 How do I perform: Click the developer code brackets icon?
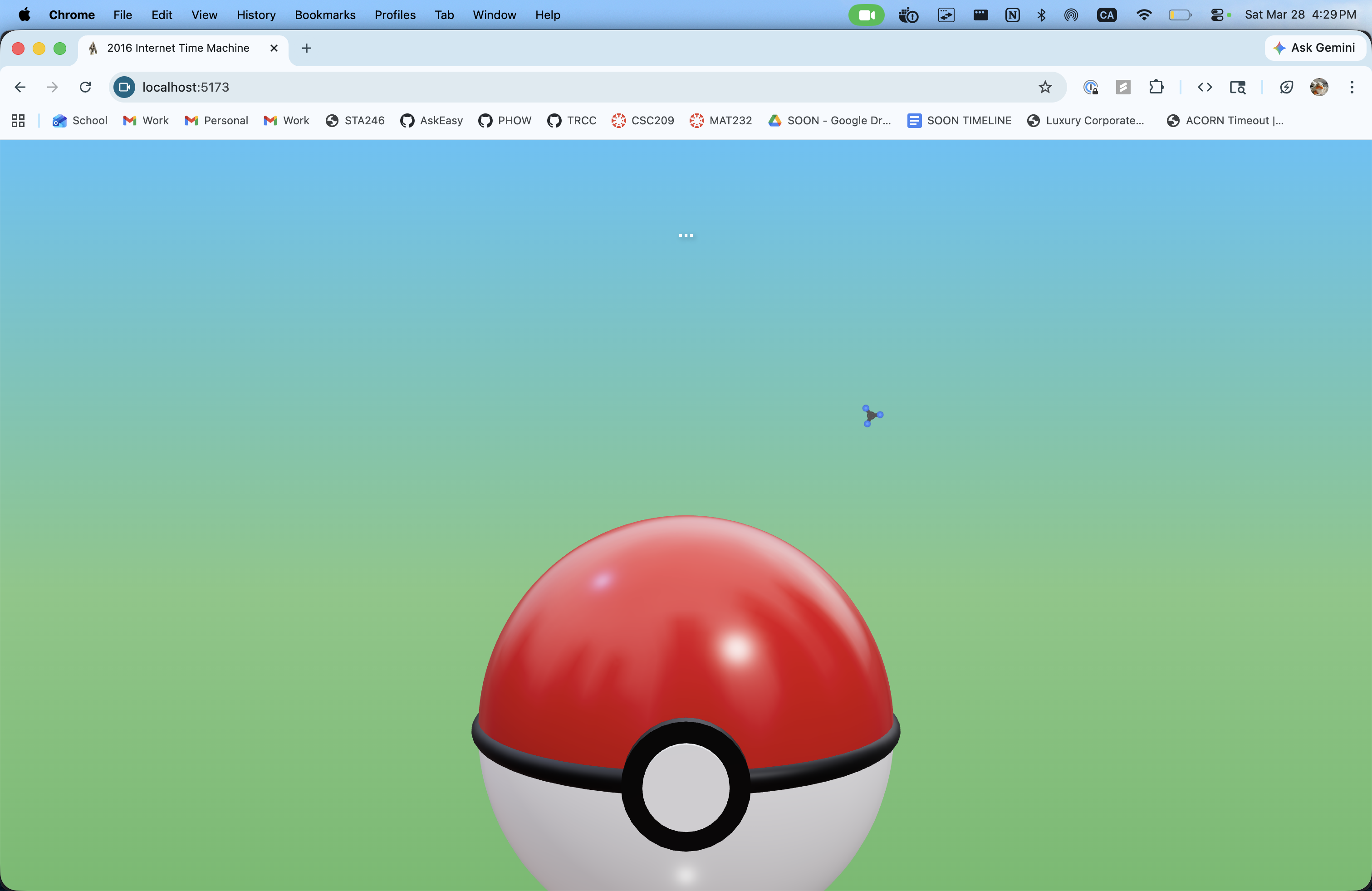click(x=1205, y=87)
